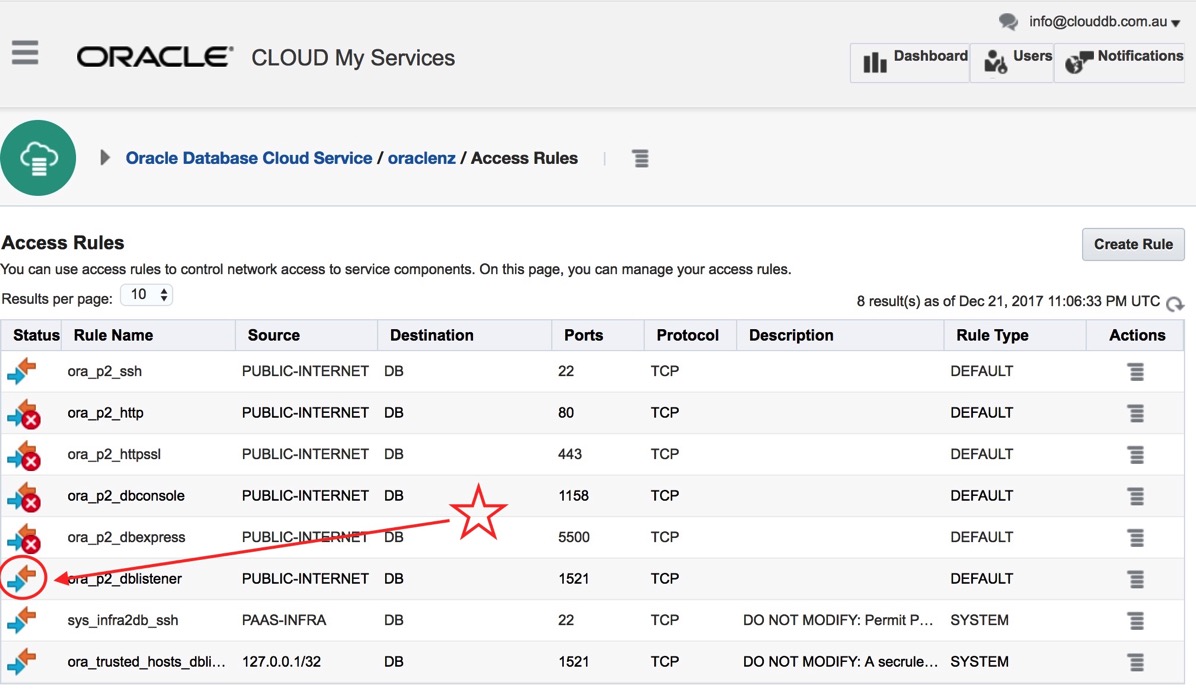The width and height of the screenshot is (1196, 700).
Task: Open the Users tab
Action: coord(1012,61)
